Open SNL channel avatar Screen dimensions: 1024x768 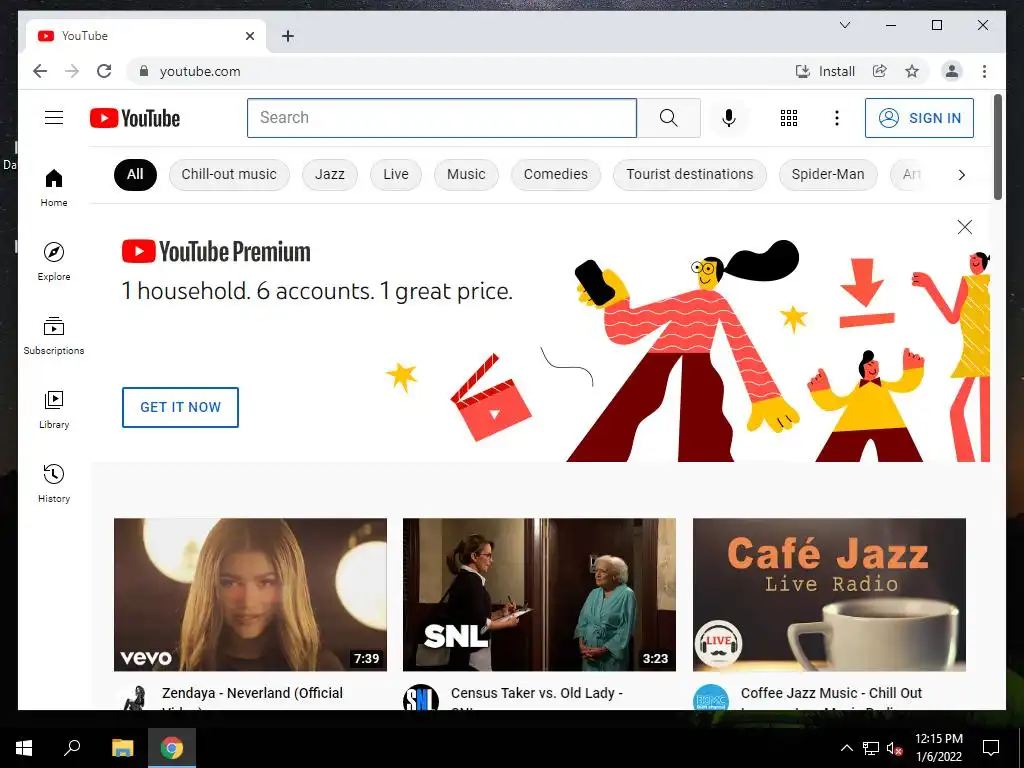pyautogui.click(x=421, y=697)
